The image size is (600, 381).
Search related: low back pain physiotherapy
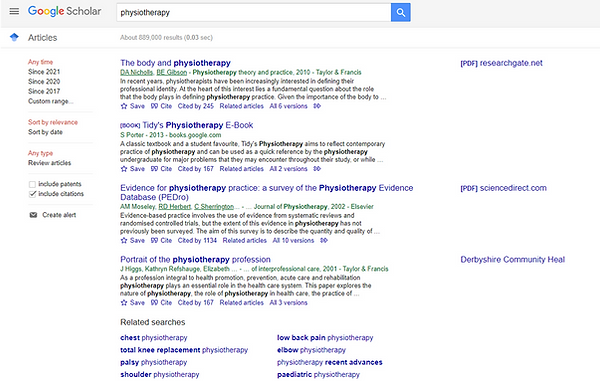tap(325, 338)
